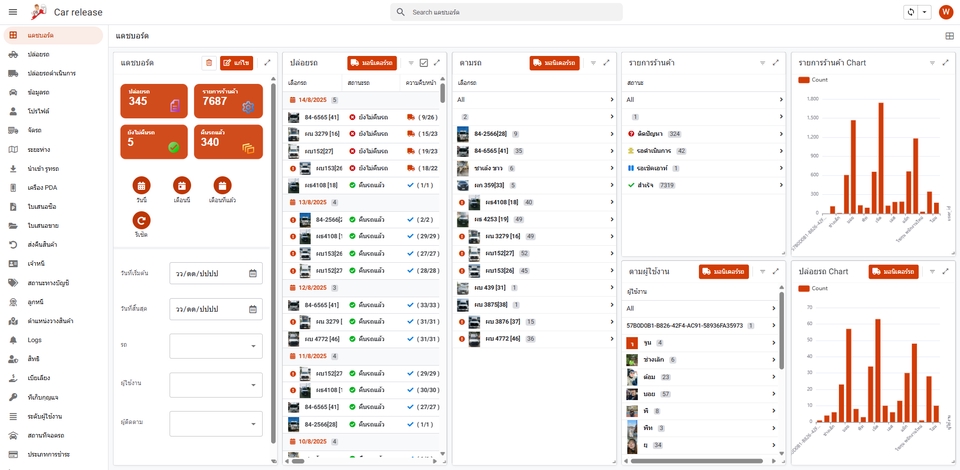Click the Search แดชบอร์ด input field
The width and height of the screenshot is (960, 470).
coord(506,12)
